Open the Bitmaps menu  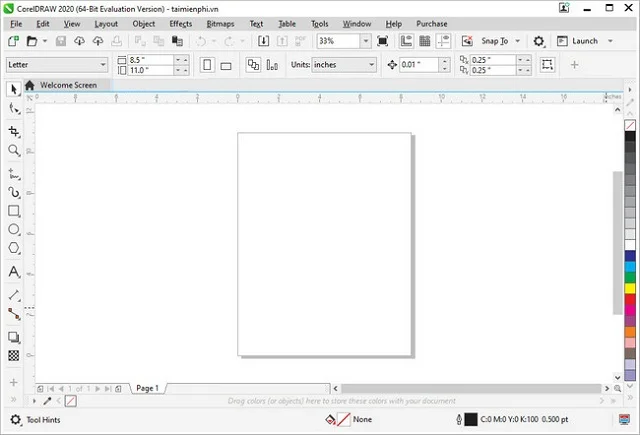tap(220, 24)
